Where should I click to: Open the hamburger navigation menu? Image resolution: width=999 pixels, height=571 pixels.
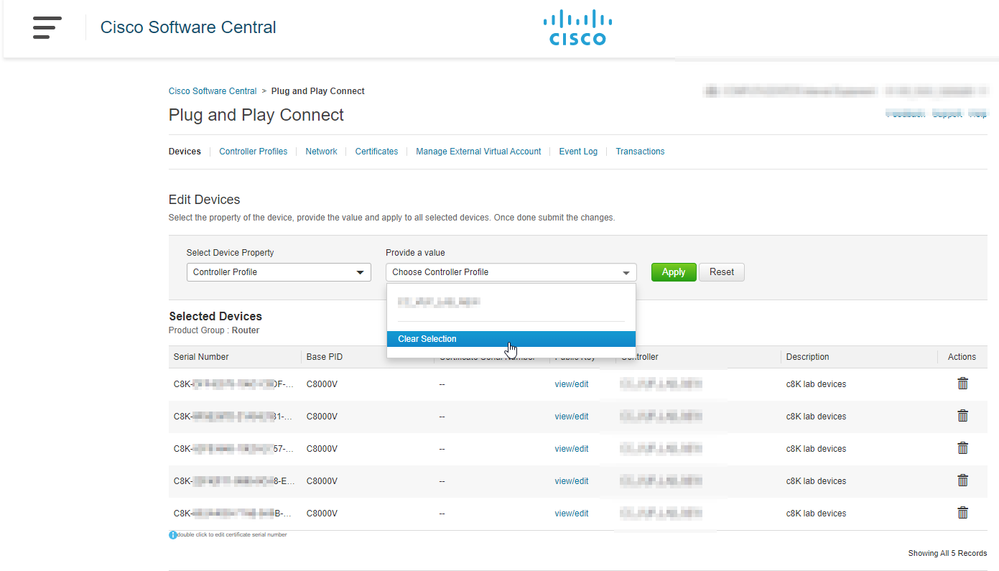pyautogui.click(x=47, y=27)
